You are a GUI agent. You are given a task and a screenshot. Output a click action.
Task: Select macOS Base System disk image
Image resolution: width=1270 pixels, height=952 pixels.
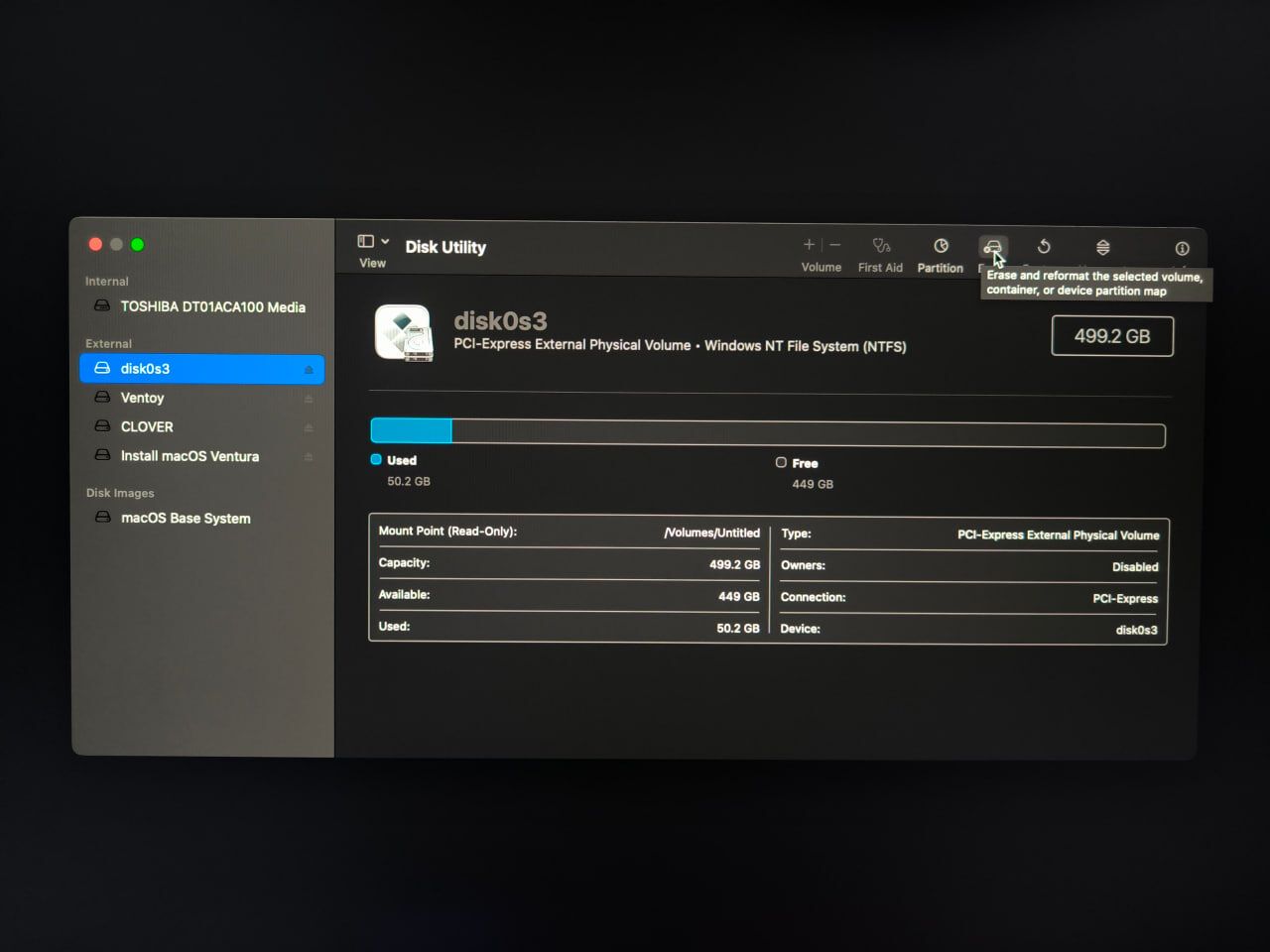[x=186, y=518]
